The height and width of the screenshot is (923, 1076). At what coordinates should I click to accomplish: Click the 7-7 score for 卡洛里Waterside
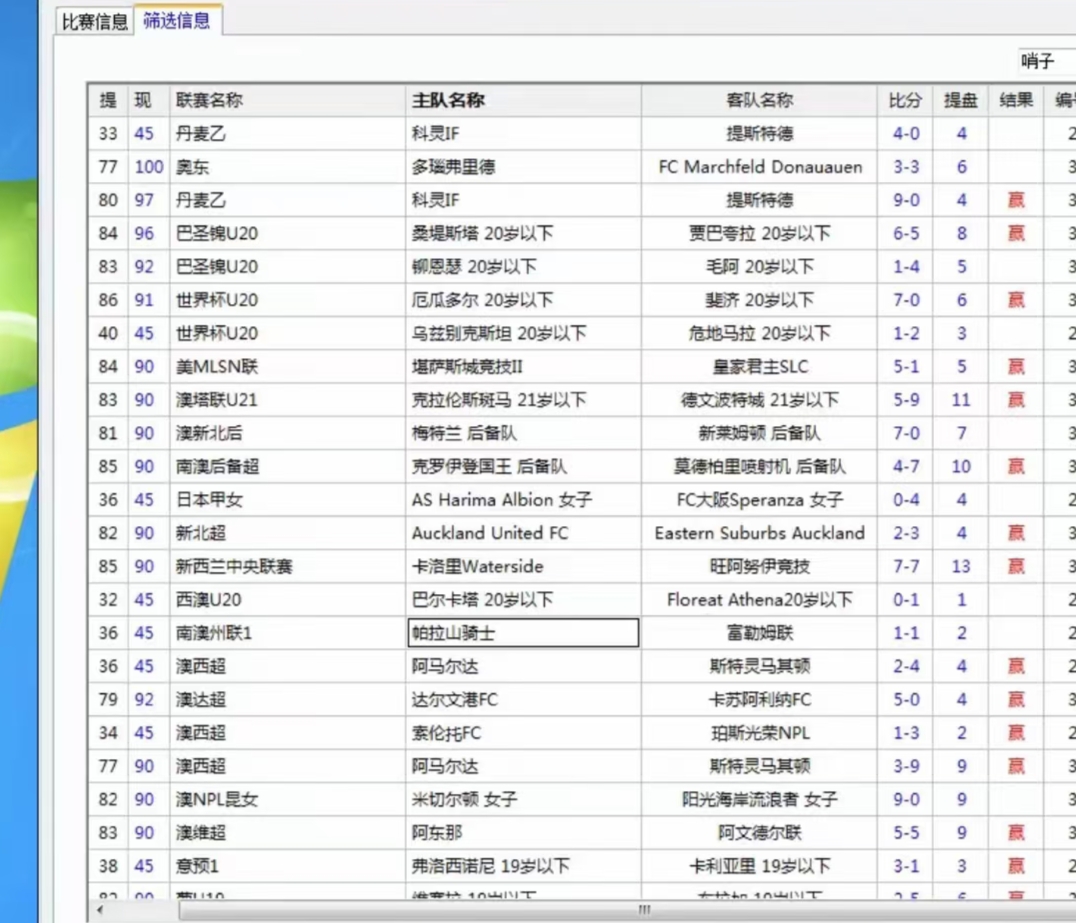[x=905, y=566]
